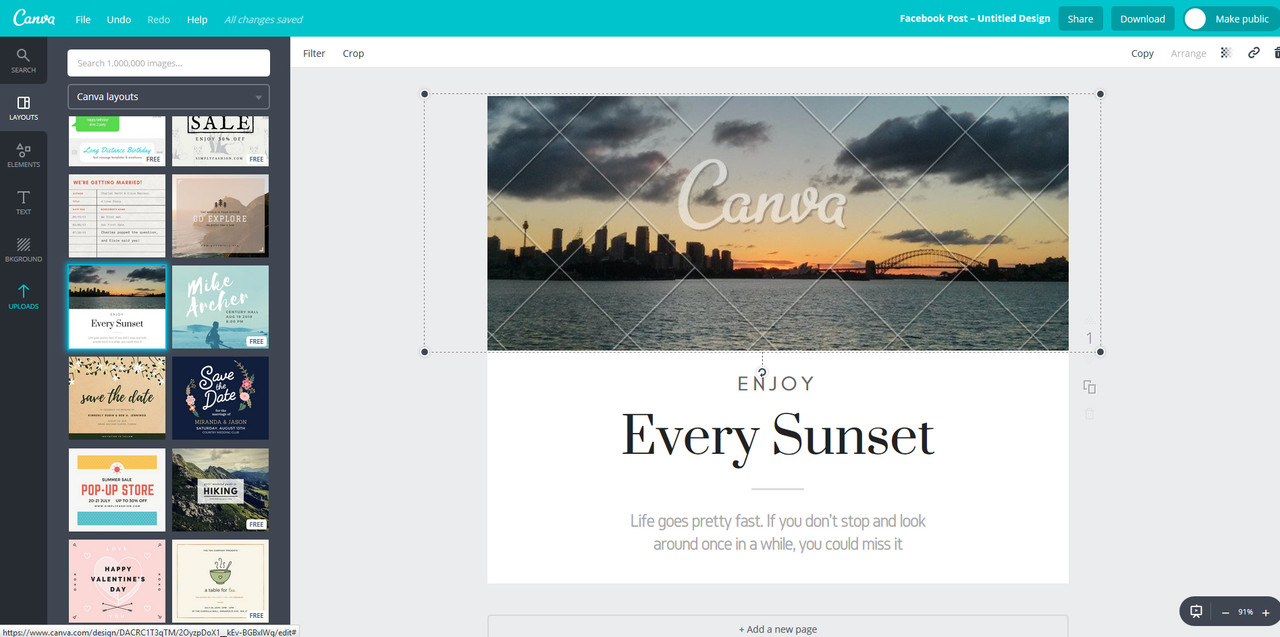This screenshot has height=637, width=1280.
Task: Select the We're Getting Married layout
Action: pyautogui.click(x=117, y=216)
